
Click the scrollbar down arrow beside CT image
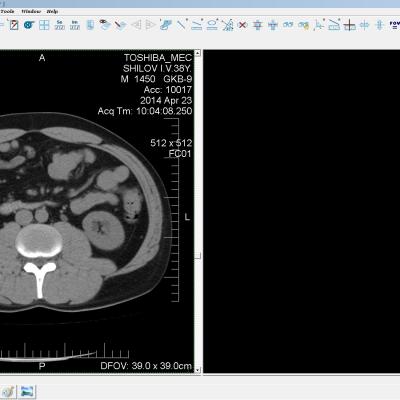point(198,370)
